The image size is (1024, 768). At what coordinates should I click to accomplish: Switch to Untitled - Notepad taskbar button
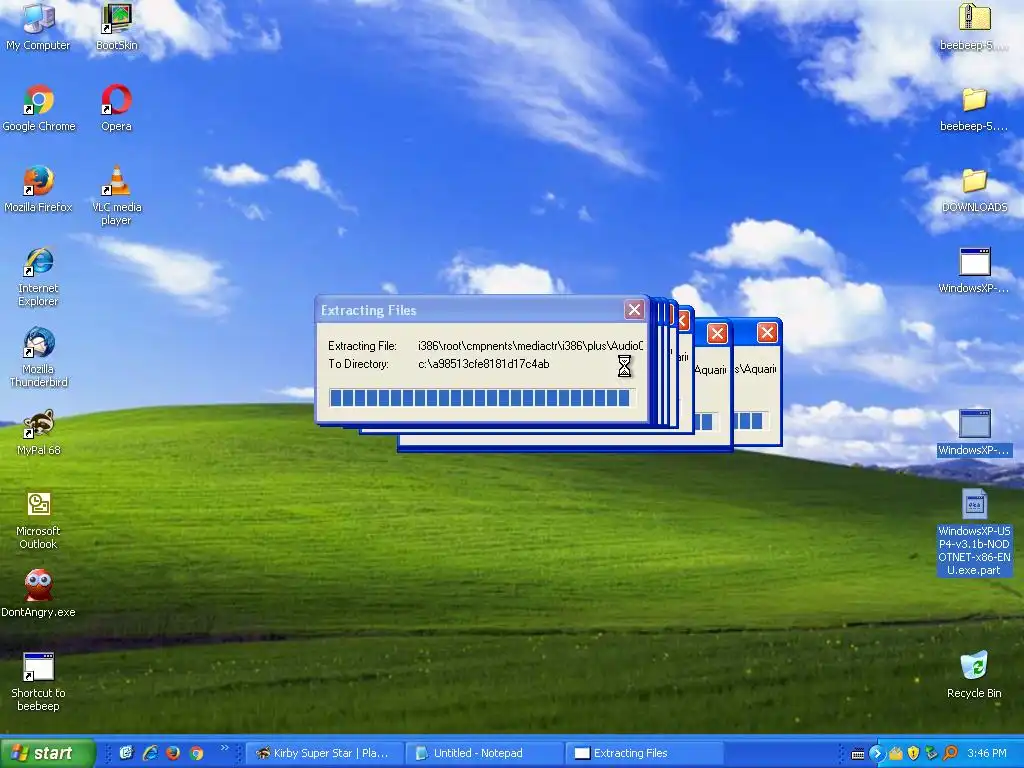point(483,753)
